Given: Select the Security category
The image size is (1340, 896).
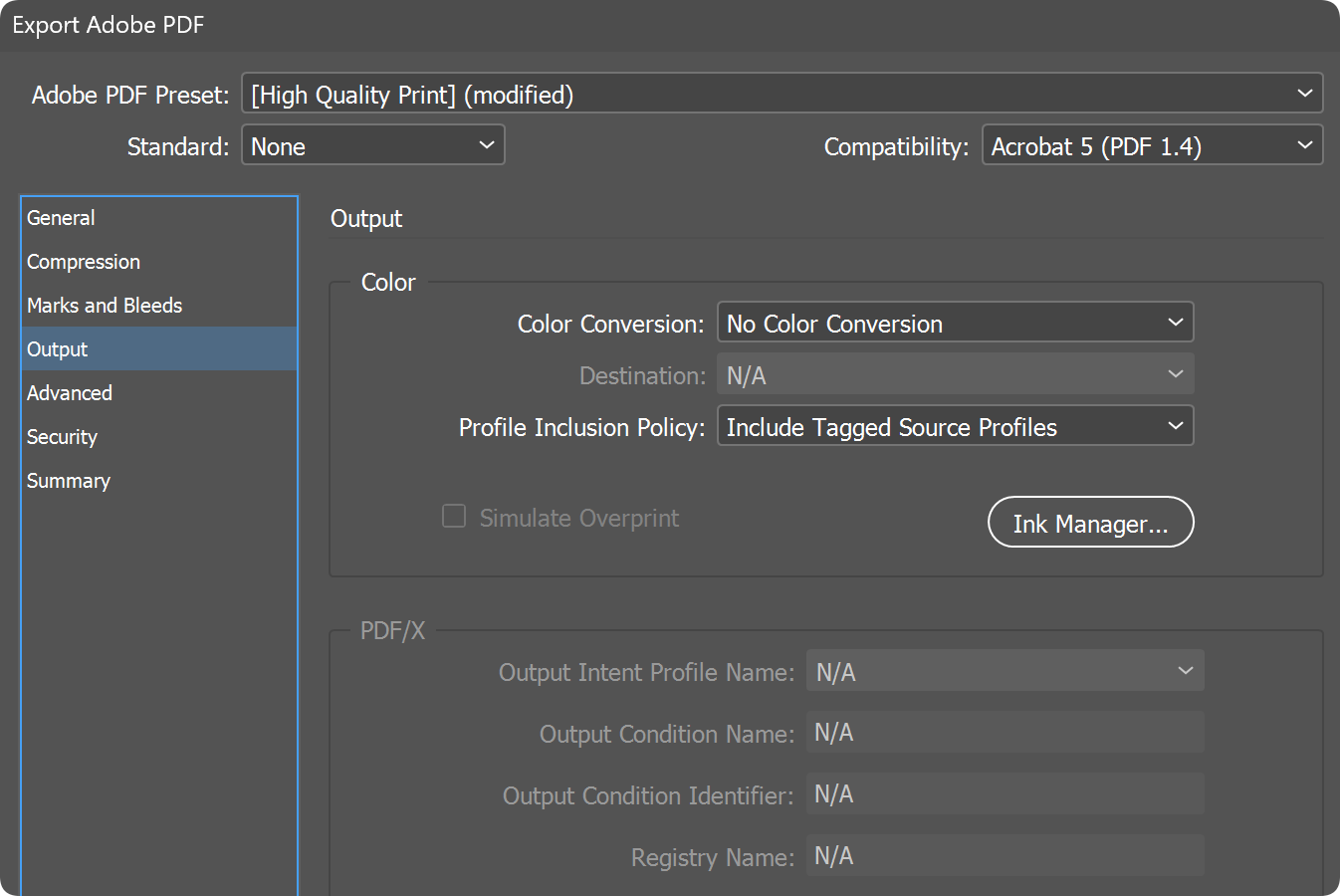Looking at the screenshot, I should 159,437.
